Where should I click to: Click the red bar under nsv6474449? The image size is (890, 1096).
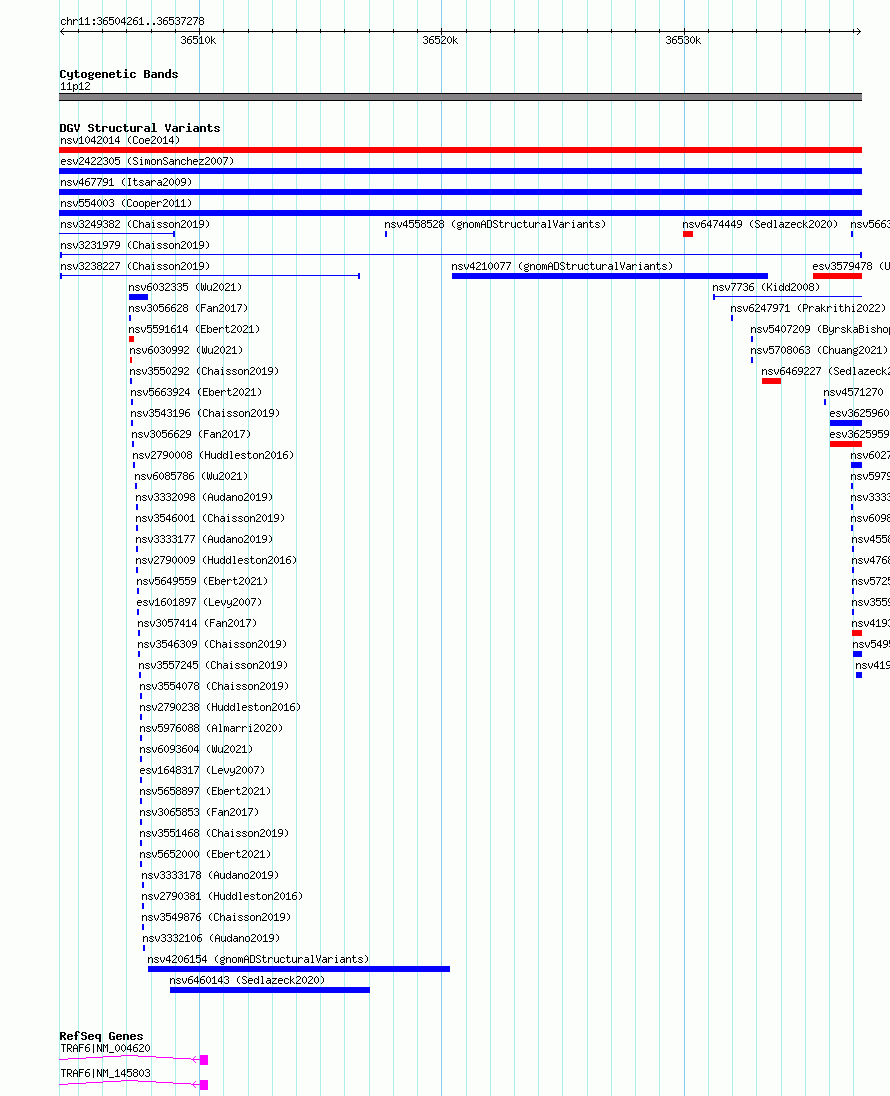688,234
